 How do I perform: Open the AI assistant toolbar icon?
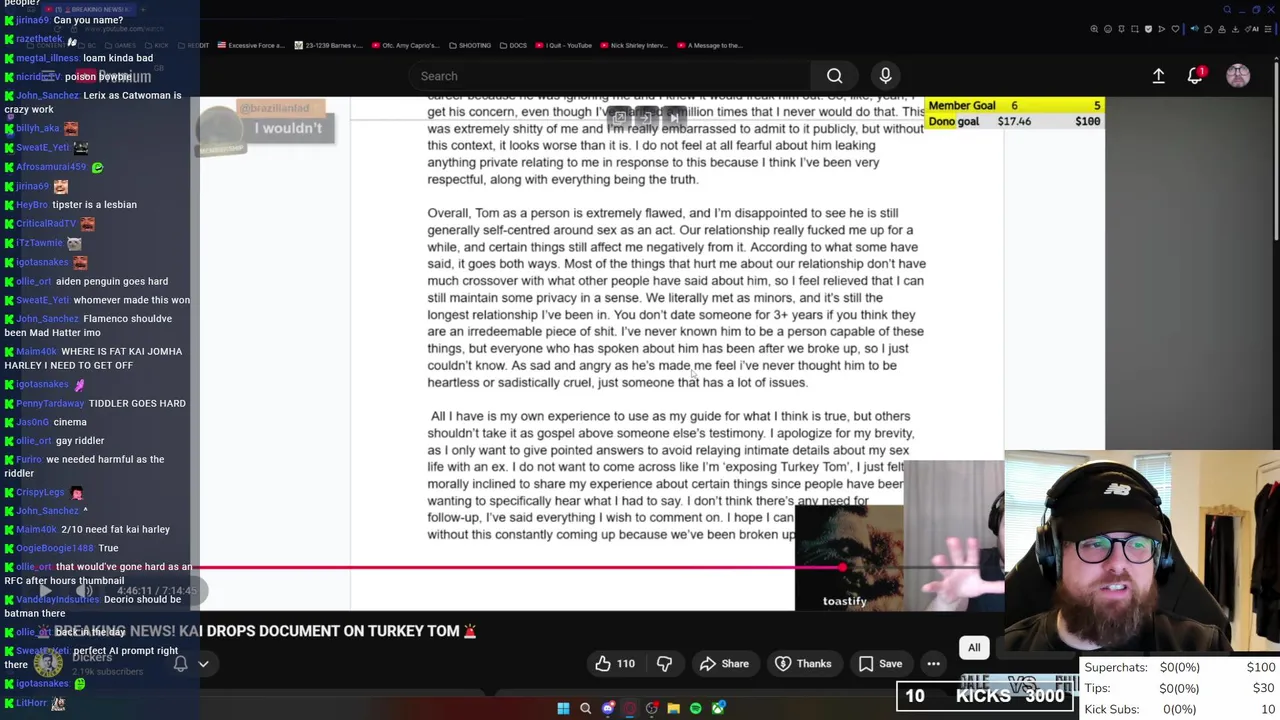(1252, 29)
